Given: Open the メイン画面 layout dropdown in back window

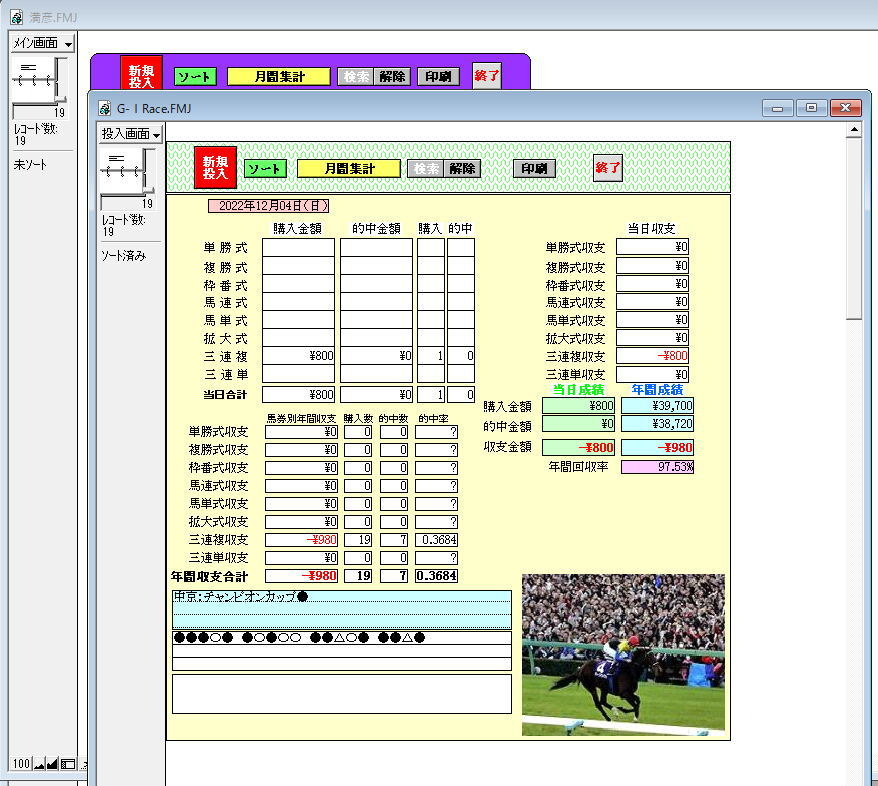Looking at the screenshot, I should [43, 43].
